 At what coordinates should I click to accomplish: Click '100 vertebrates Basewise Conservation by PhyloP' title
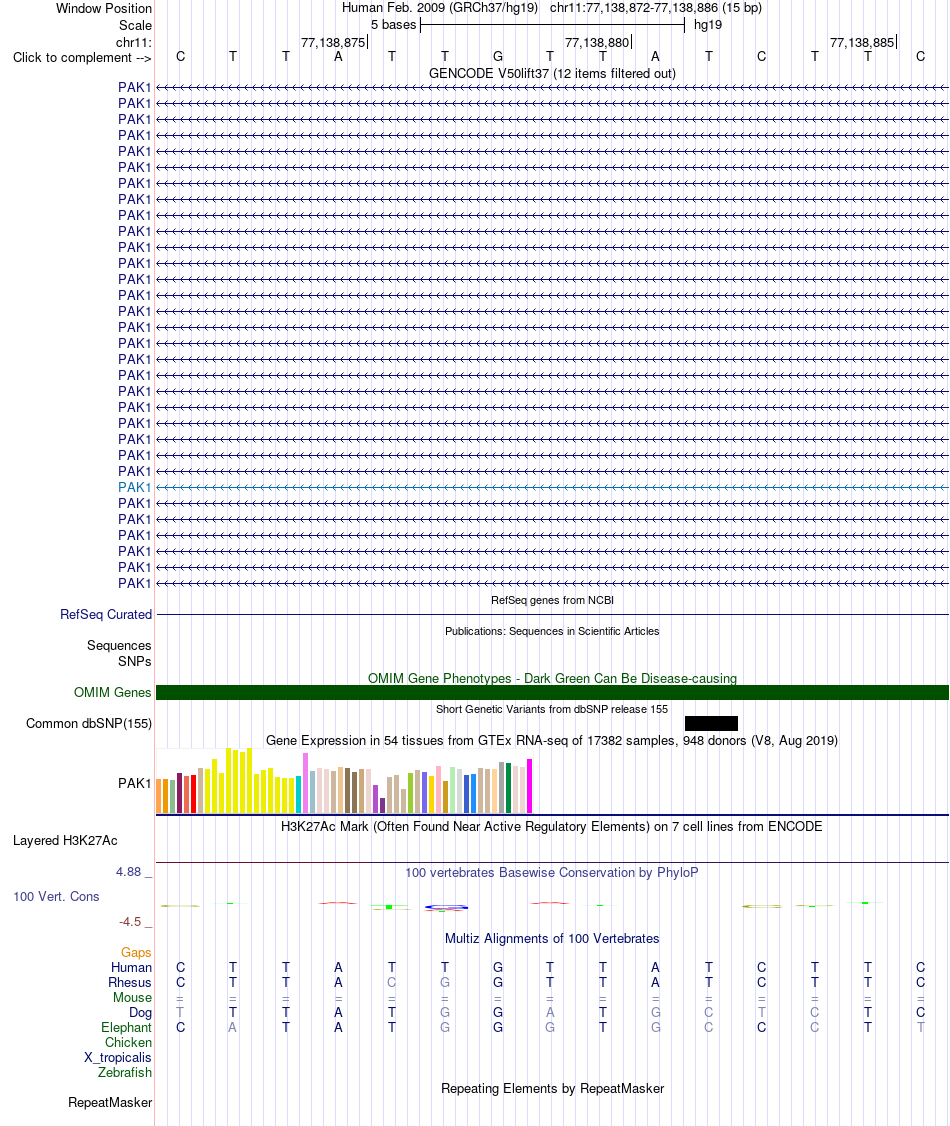click(x=552, y=873)
